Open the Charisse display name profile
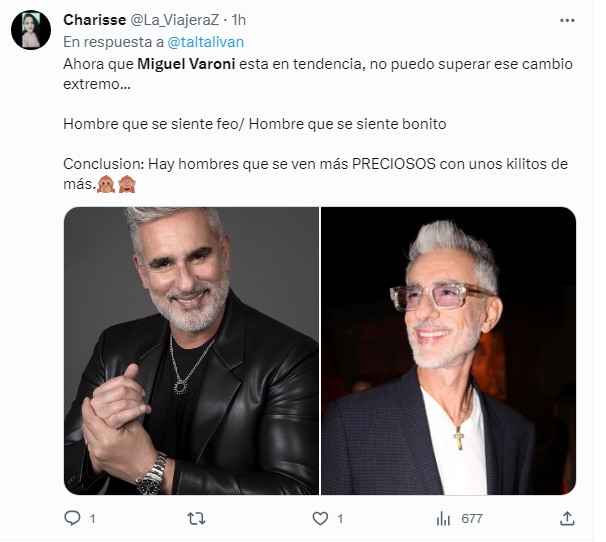 [95, 20]
